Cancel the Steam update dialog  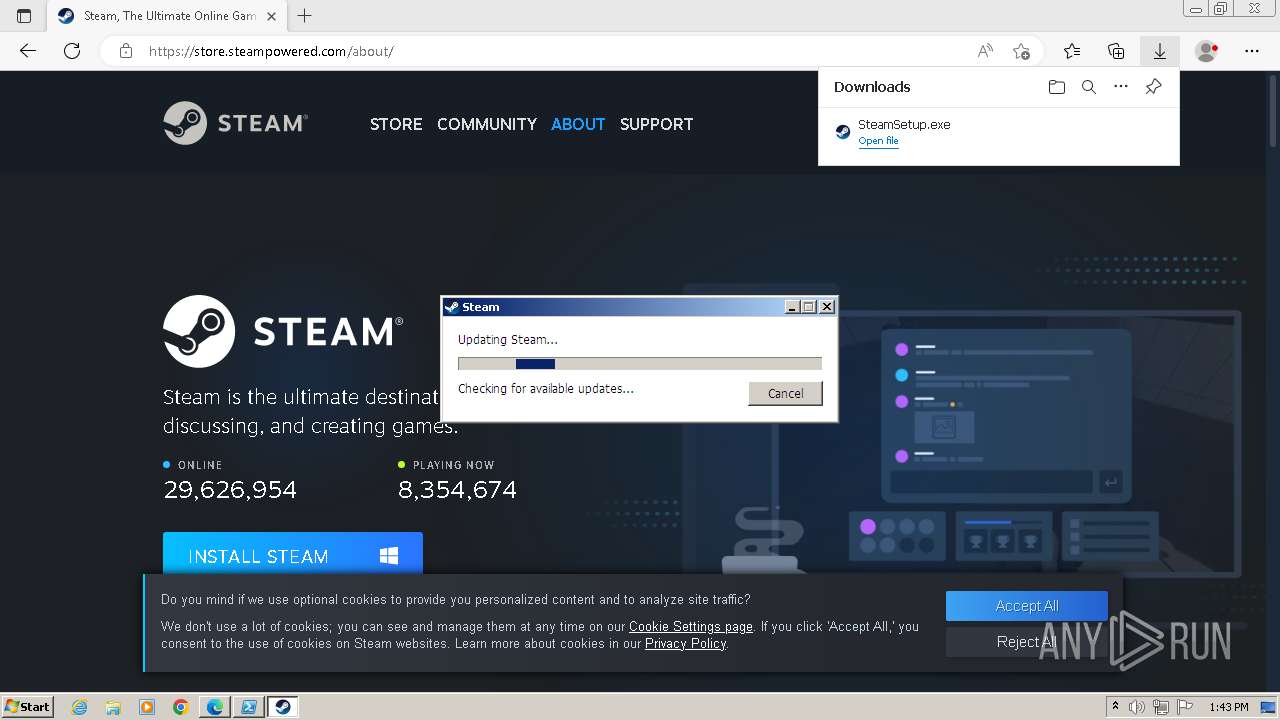[x=785, y=393]
